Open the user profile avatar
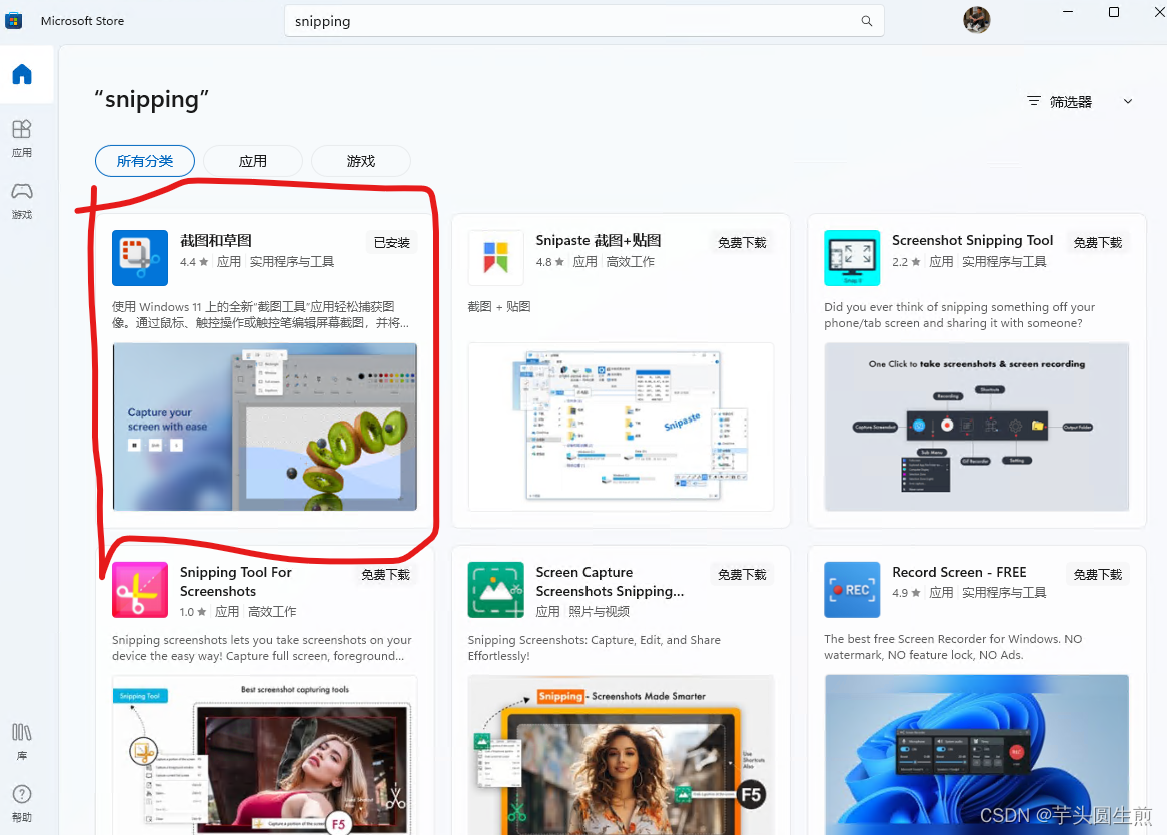Viewport: 1168px width, 836px height. 977,20
